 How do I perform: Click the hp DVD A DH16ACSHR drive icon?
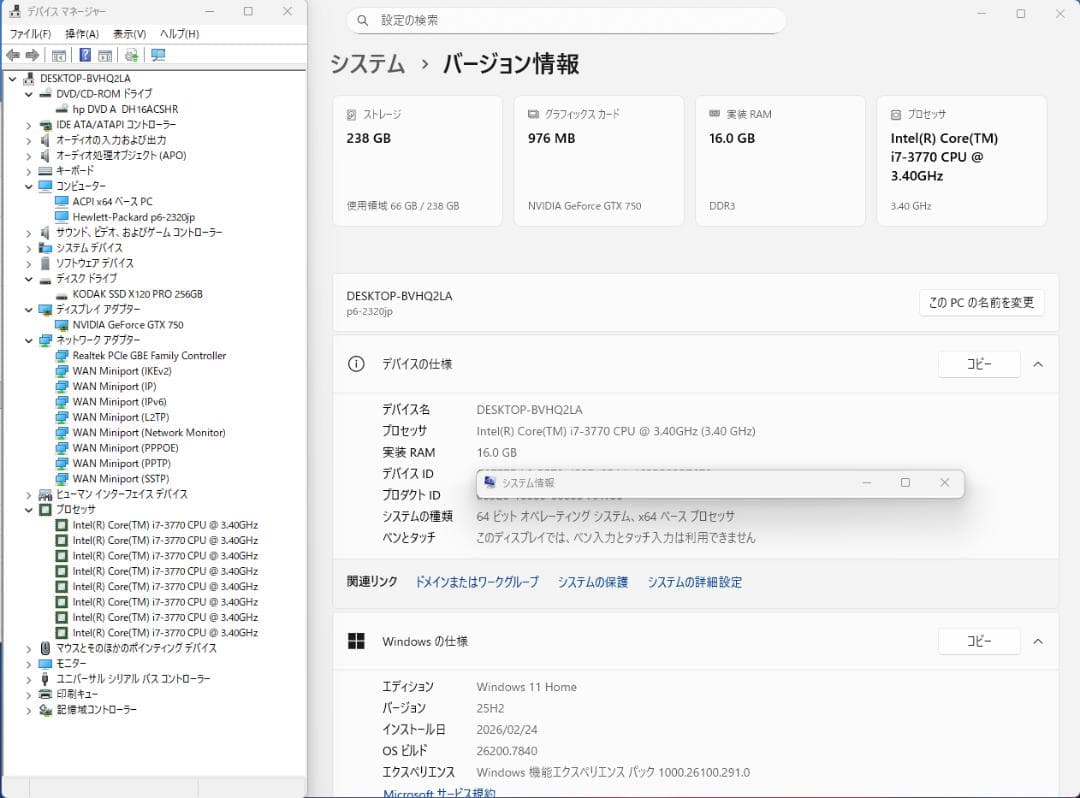click(61, 109)
